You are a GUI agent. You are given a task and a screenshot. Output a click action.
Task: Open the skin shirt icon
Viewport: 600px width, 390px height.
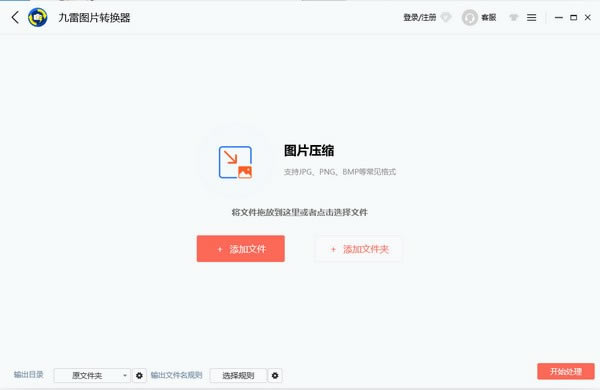point(514,17)
